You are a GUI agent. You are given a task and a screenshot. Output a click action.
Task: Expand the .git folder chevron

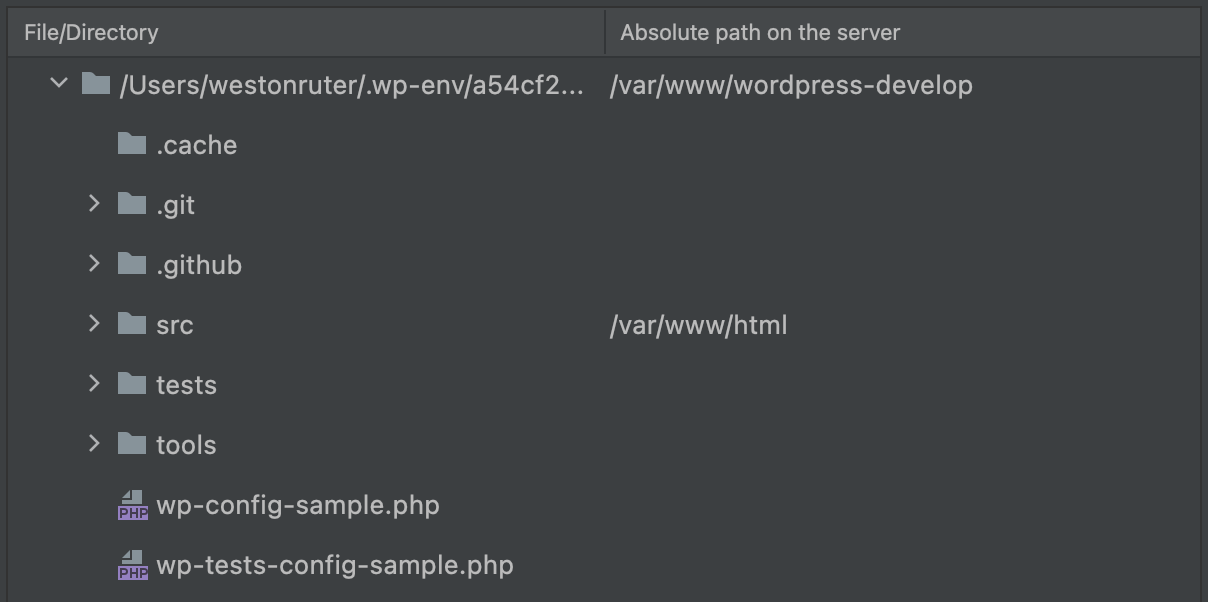click(x=94, y=204)
